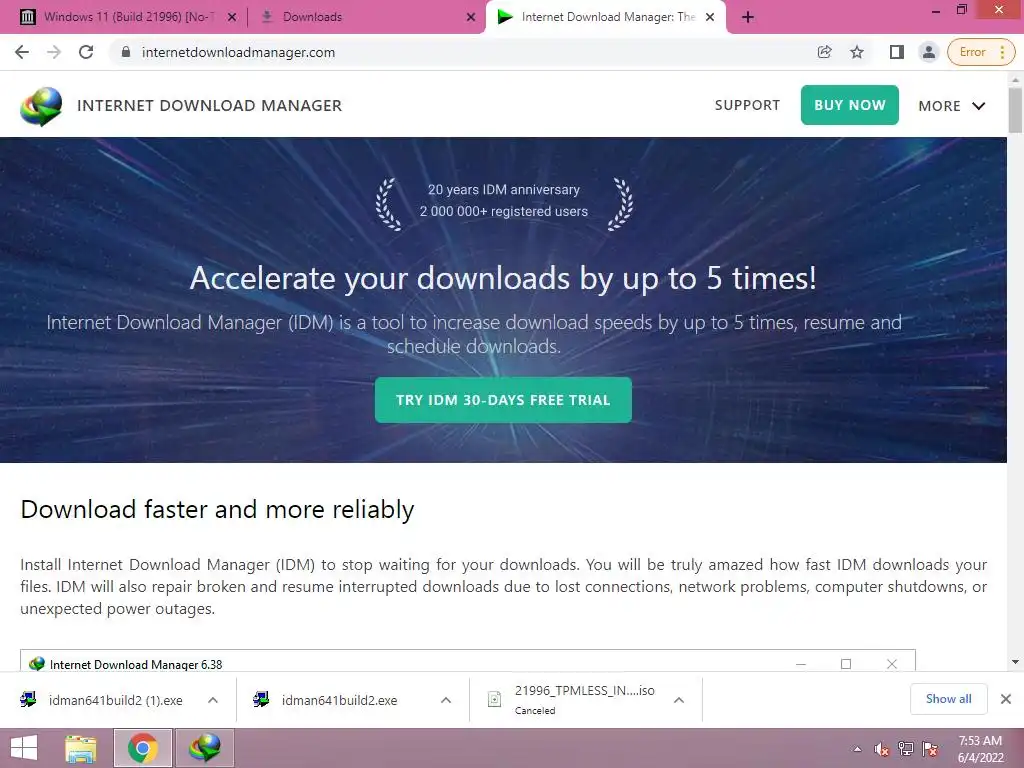Expand options for canceled iso download

(679, 700)
